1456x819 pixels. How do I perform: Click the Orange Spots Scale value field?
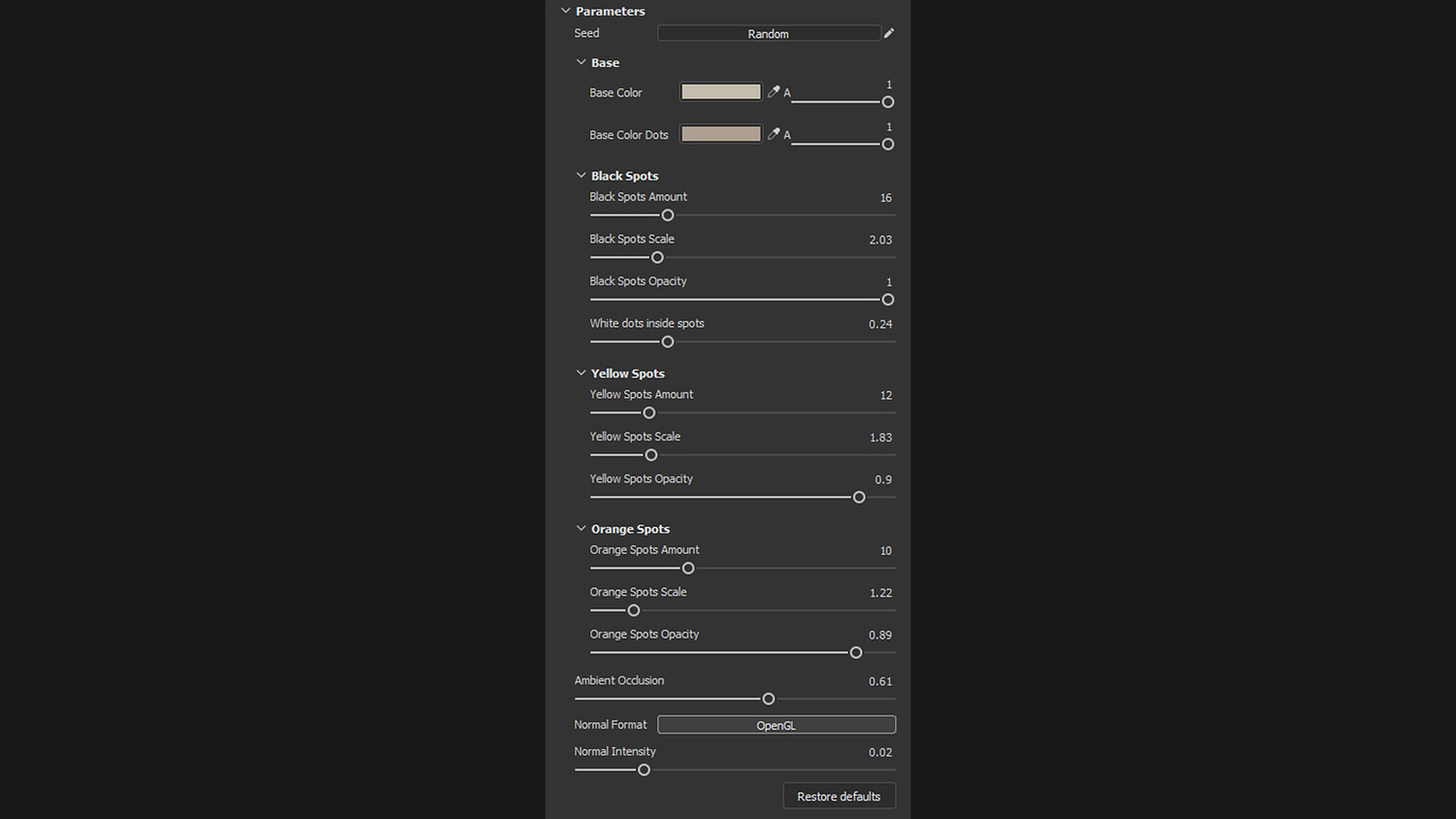(880, 593)
